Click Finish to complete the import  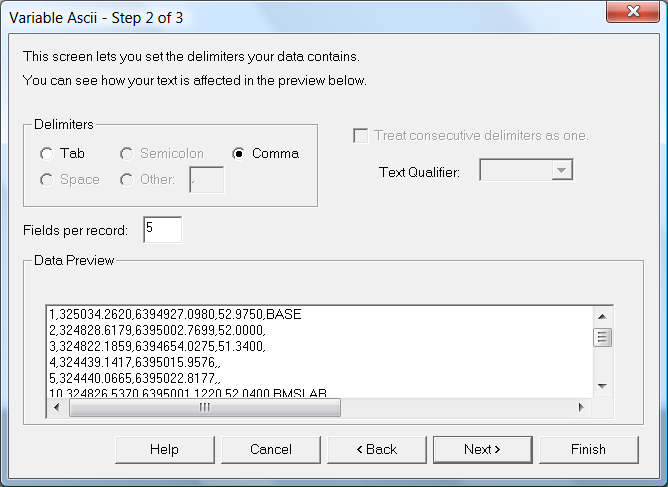588,450
